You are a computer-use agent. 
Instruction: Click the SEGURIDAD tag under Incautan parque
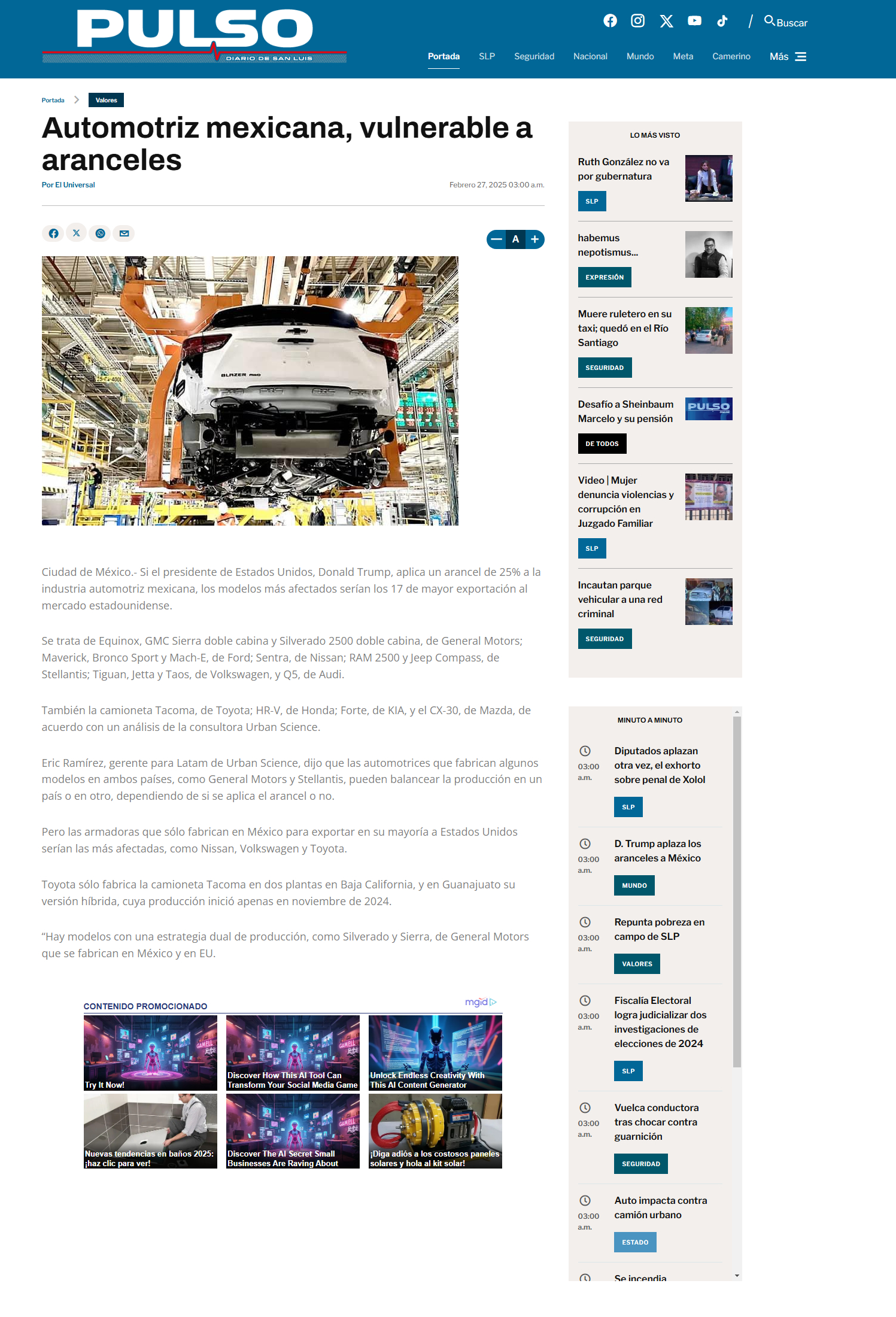coord(605,639)
